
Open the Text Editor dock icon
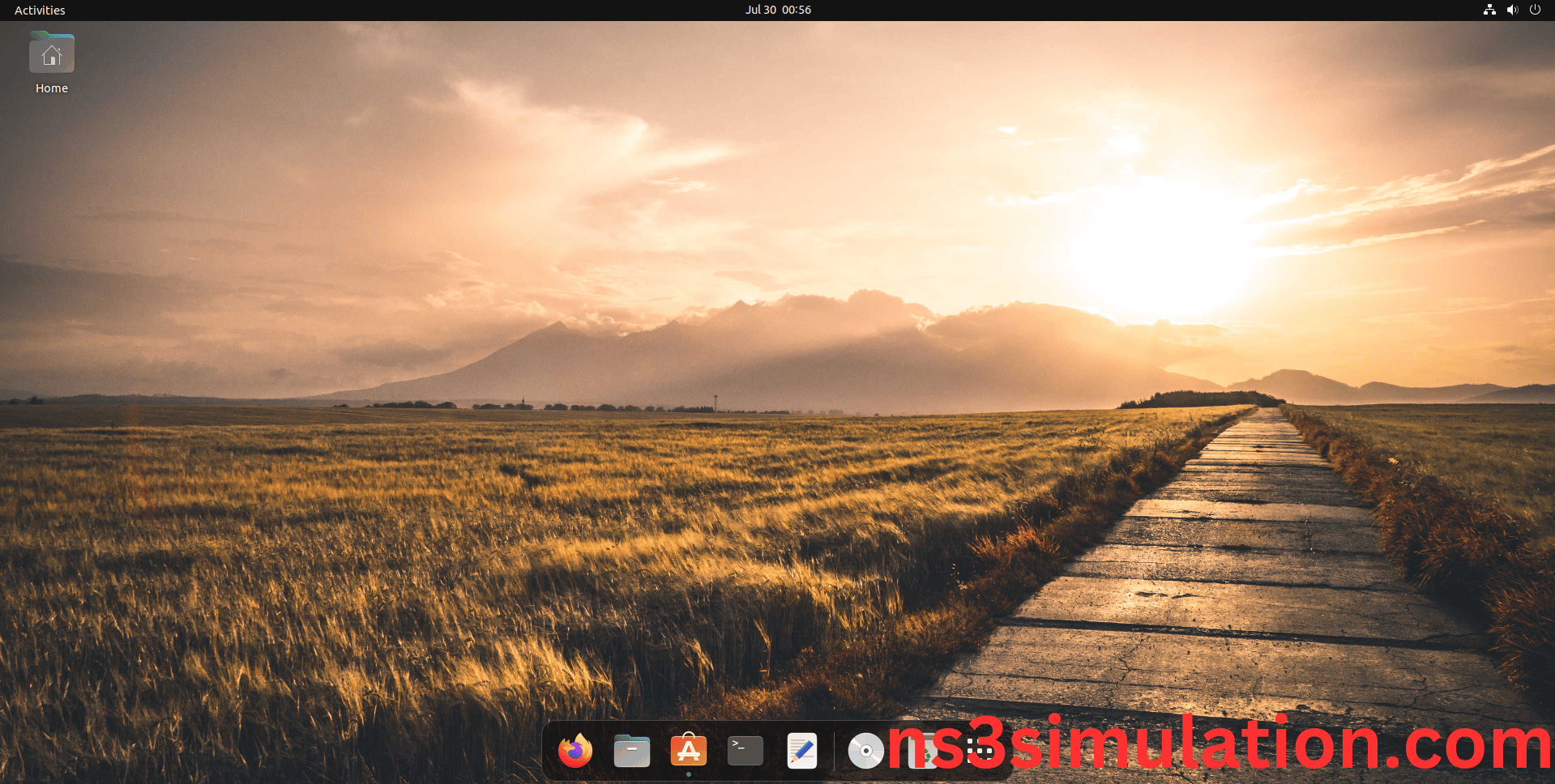[802, 751]
